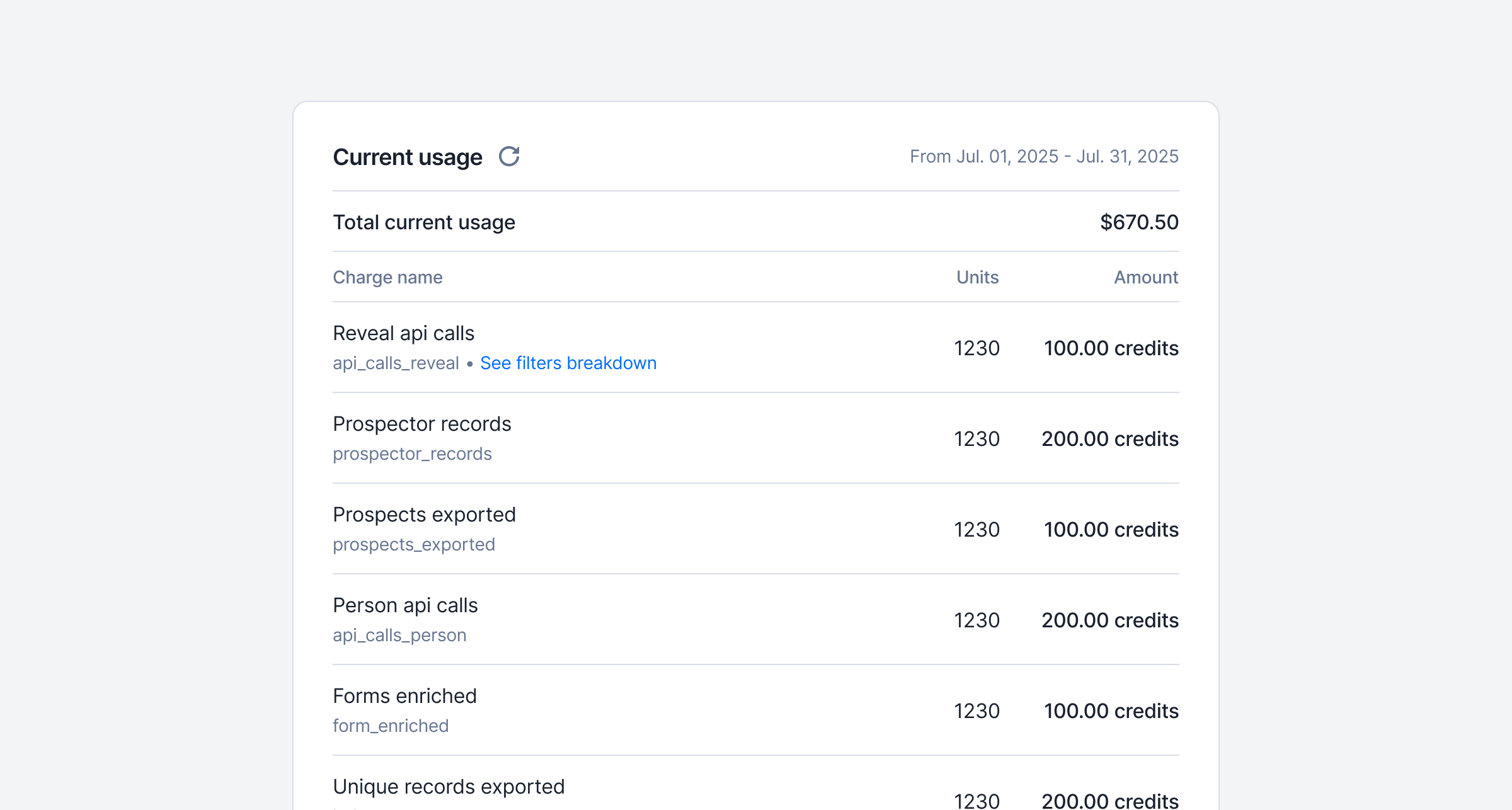Click the prospector_records code label
Screen dimensions: 1512x810
pos(412,454)
